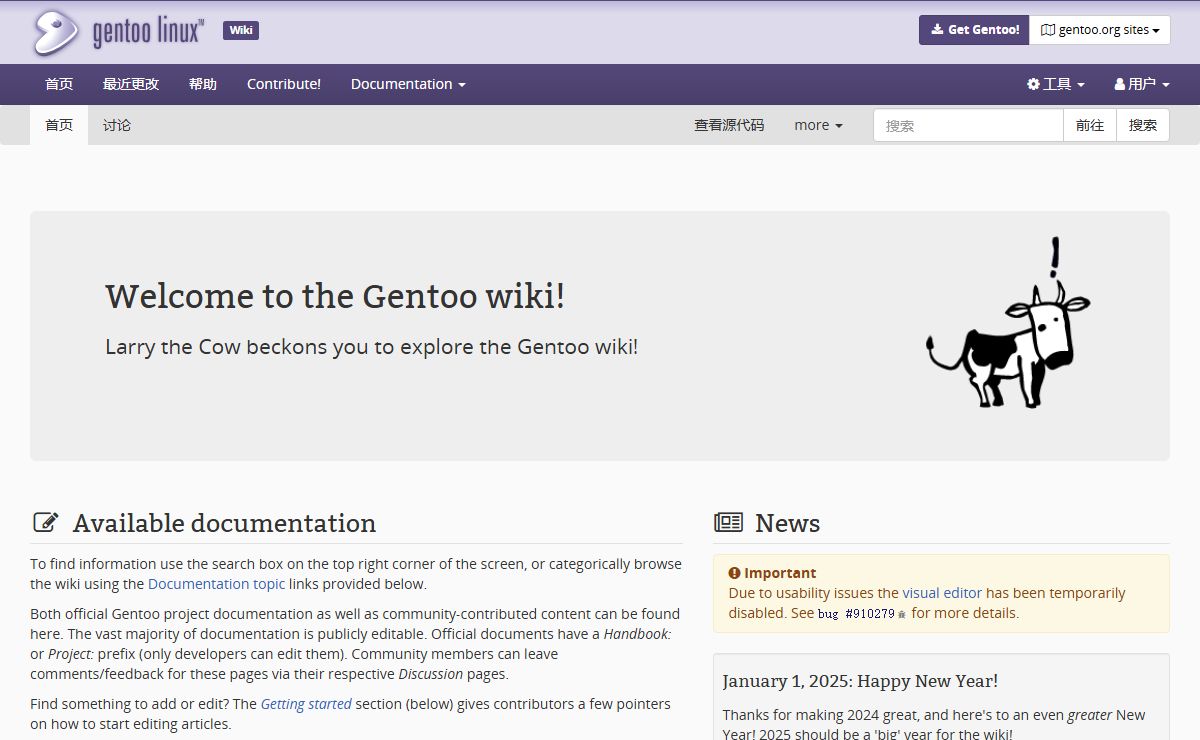This screenshot has width=1200, height=740.
Task: Open 最近更改 recent changes page
Action: [131, 84]
